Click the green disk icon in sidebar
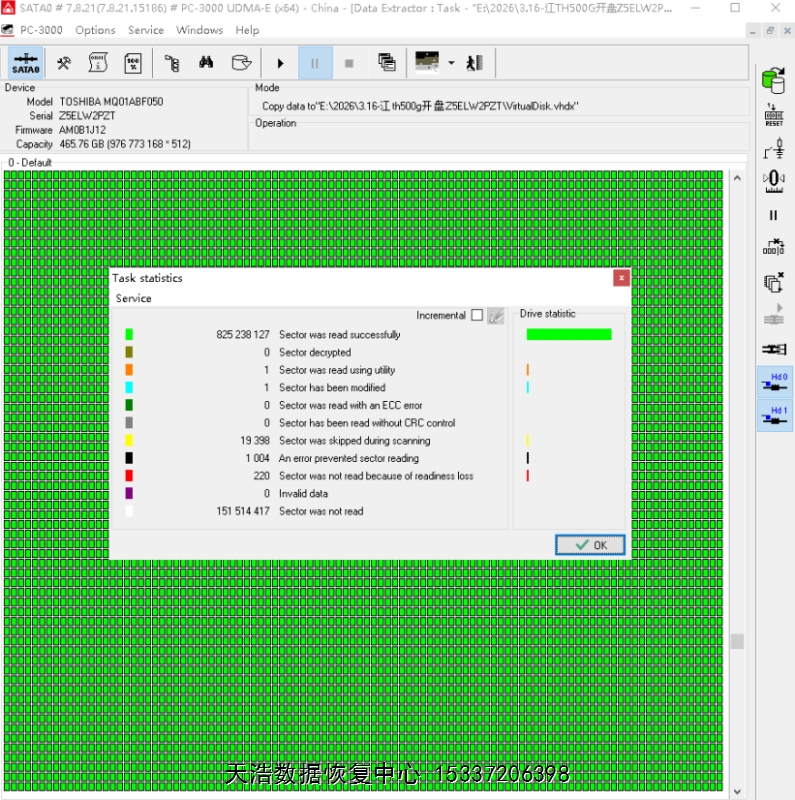 773,80
